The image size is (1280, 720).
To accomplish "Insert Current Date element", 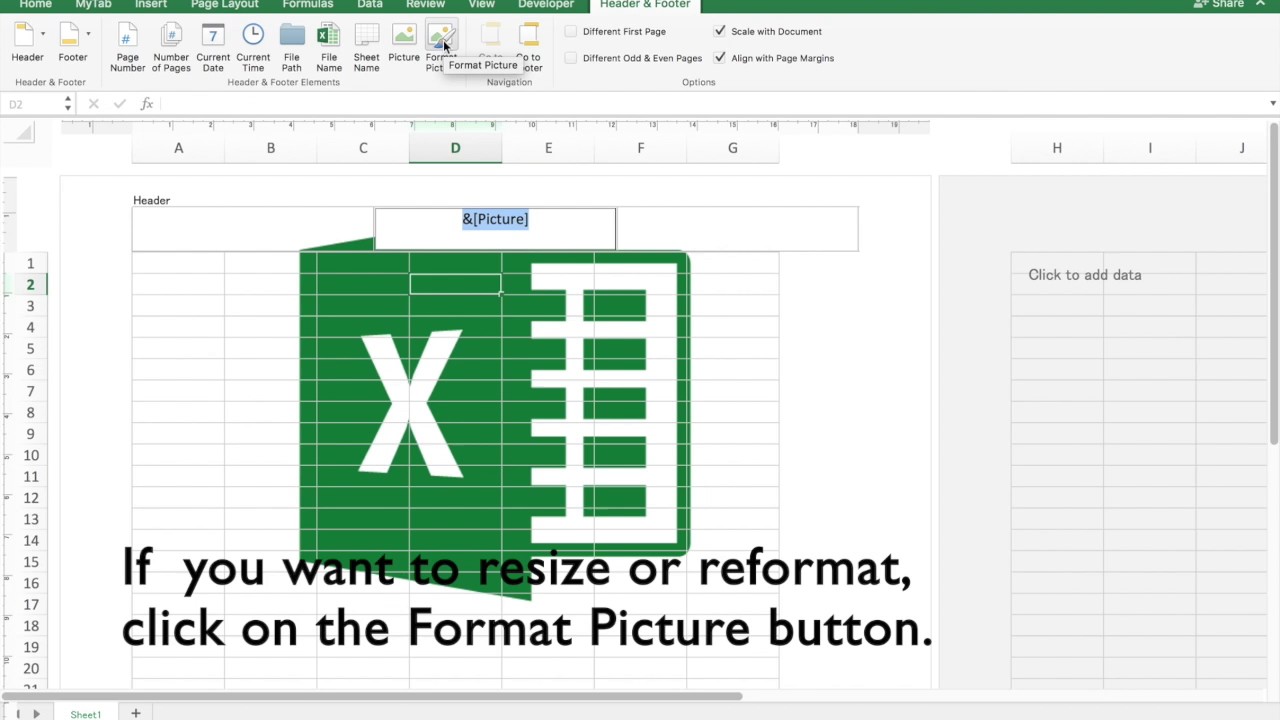I will pyautogui.click(x=213, y=47).
